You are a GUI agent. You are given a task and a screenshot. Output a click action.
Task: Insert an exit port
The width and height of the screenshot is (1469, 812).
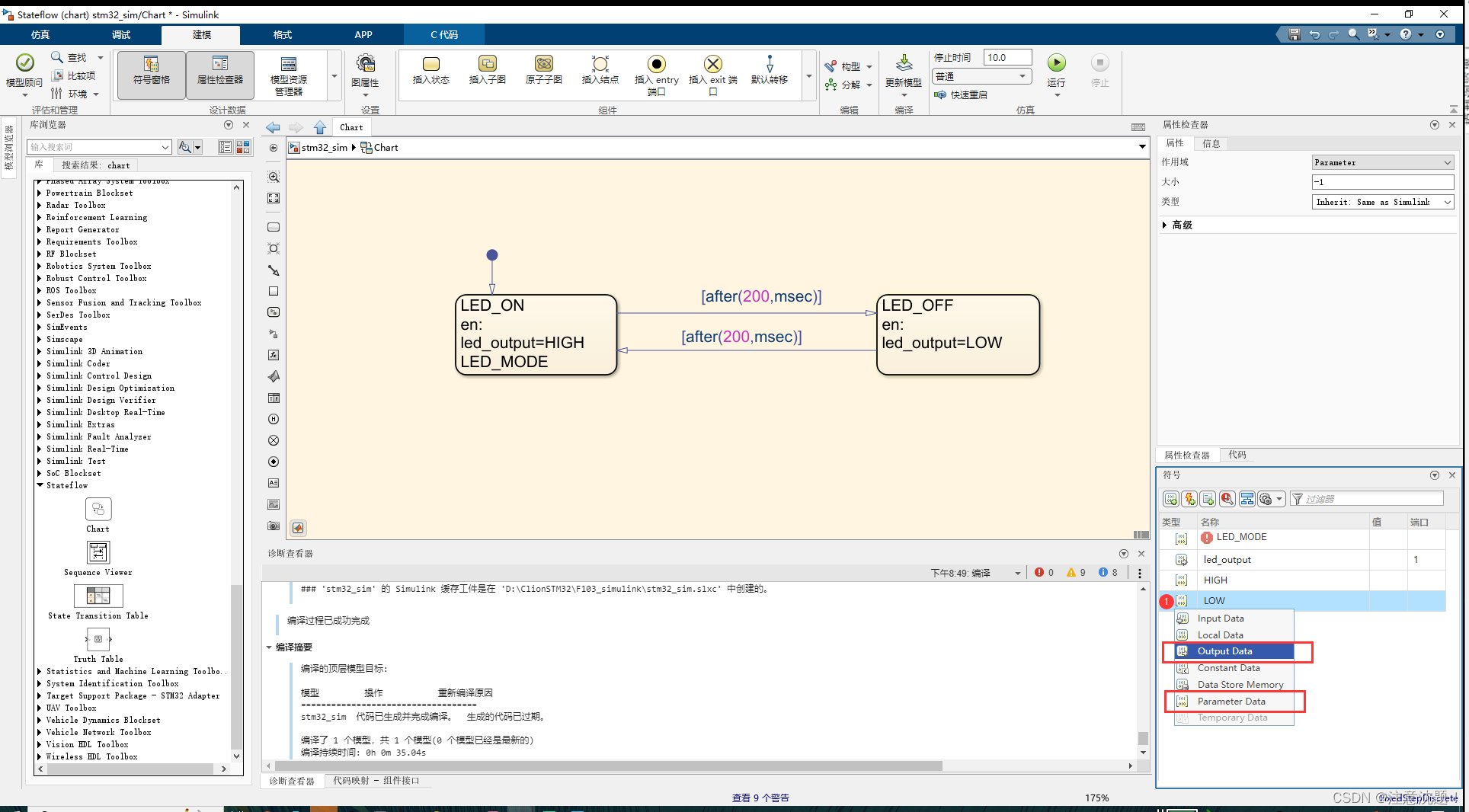pyautogui.click(x=712, y=74)
